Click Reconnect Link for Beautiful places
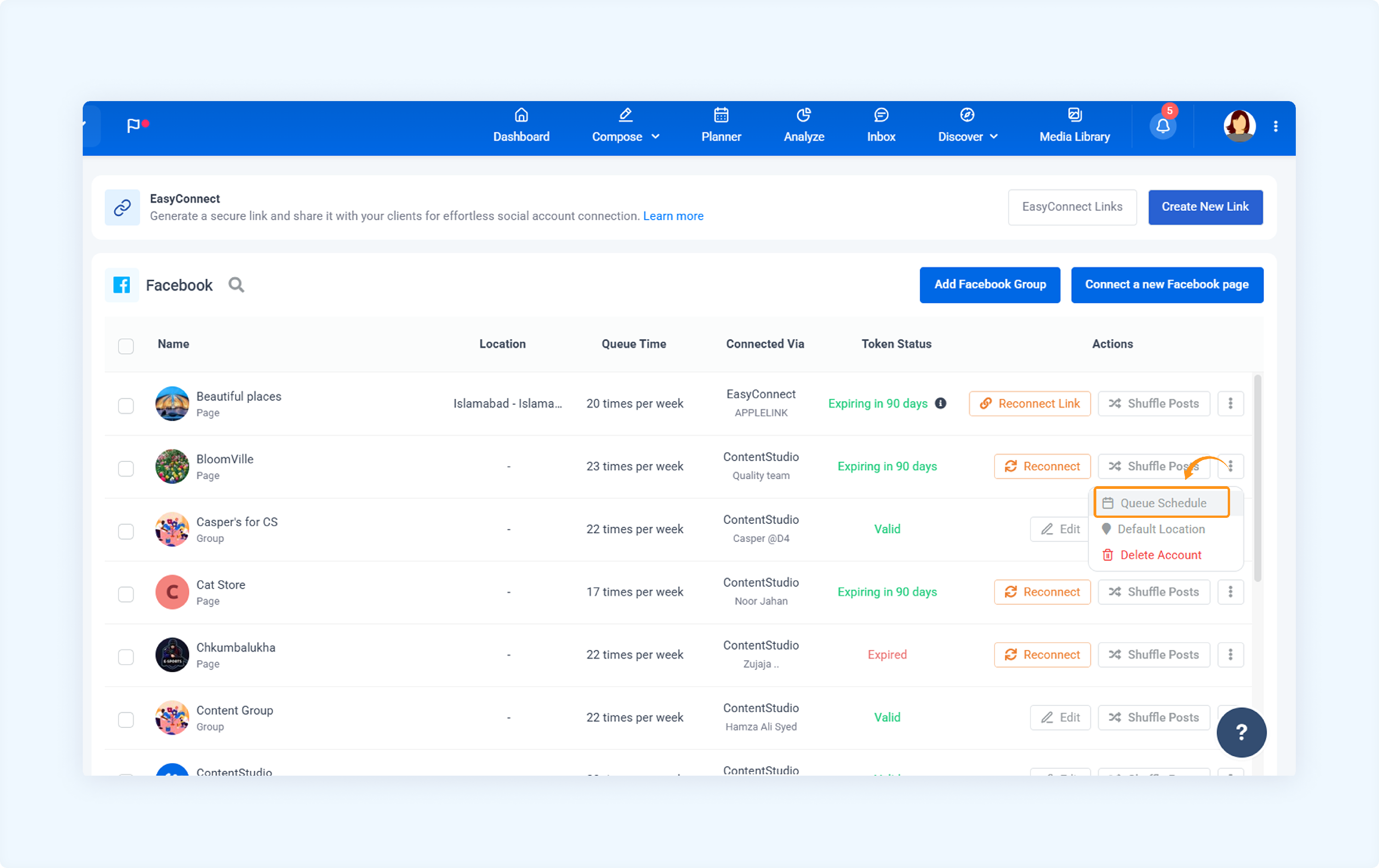This screenshot has width=1379, height=868. [1030, 403]
